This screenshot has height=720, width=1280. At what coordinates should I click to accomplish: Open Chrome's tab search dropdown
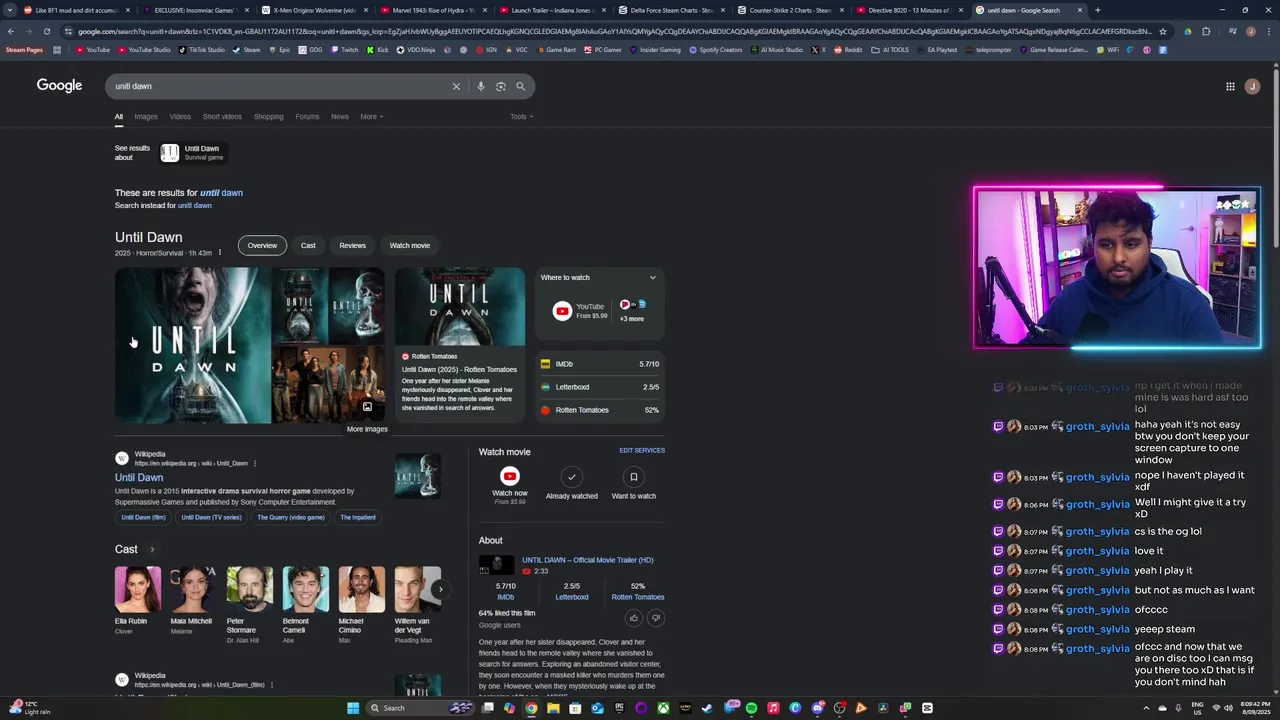[x=10, y=10]
